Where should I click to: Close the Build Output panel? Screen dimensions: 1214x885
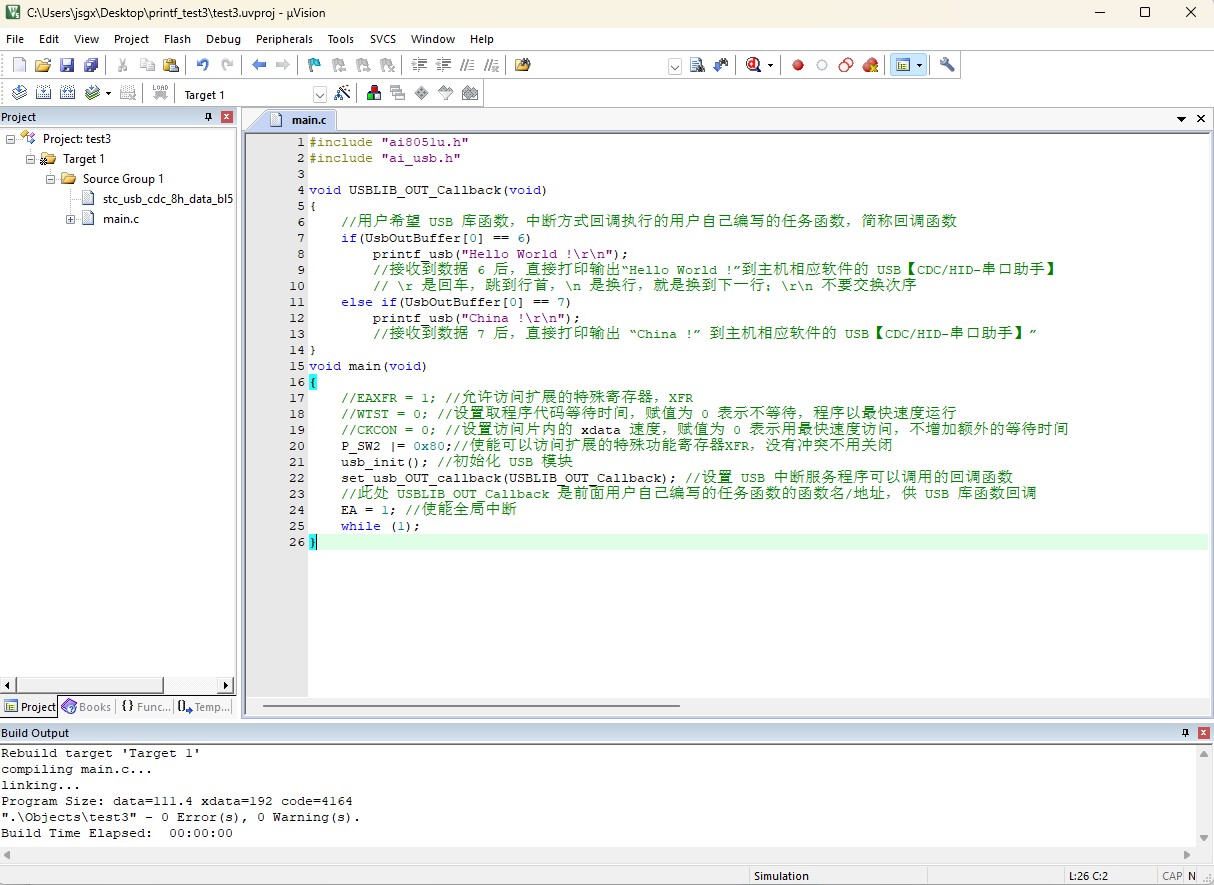pyautogui.click(x=1203, y=733)
